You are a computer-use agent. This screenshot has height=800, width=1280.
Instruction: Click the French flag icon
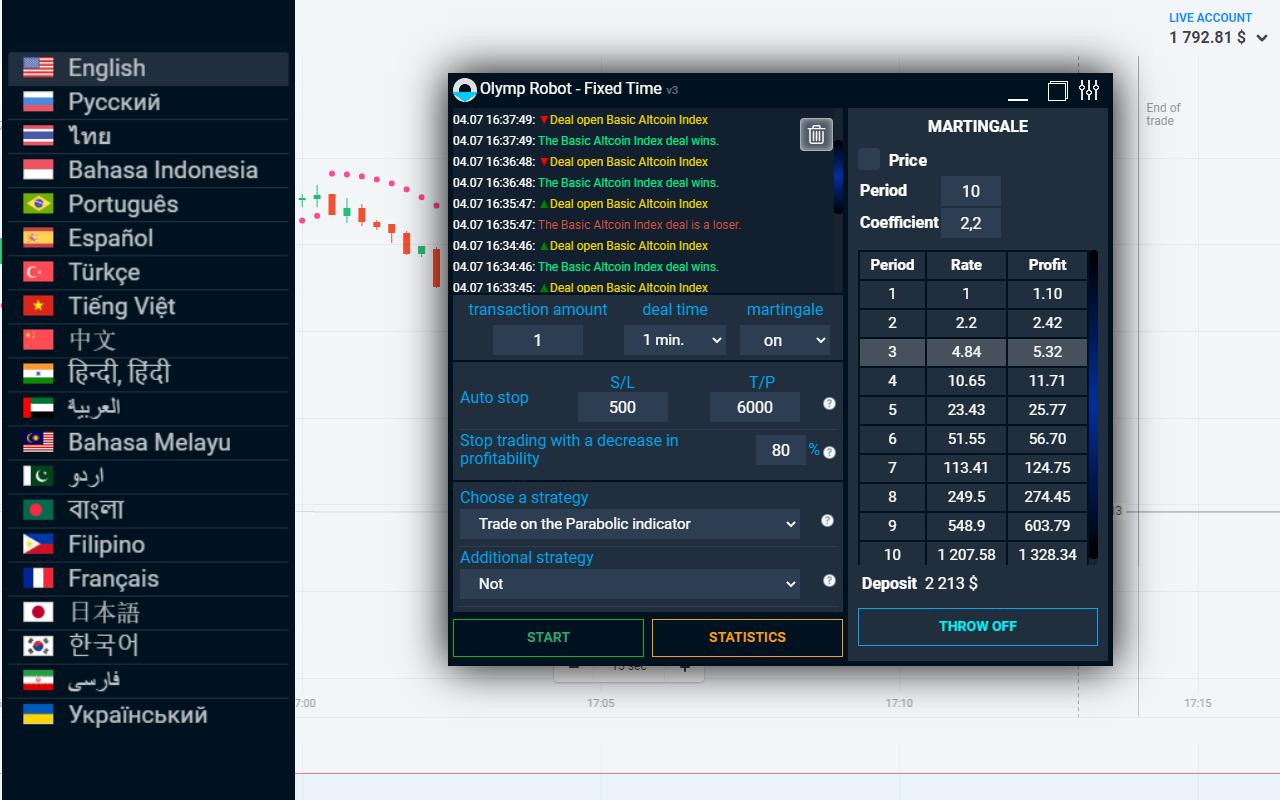point(38,578)
